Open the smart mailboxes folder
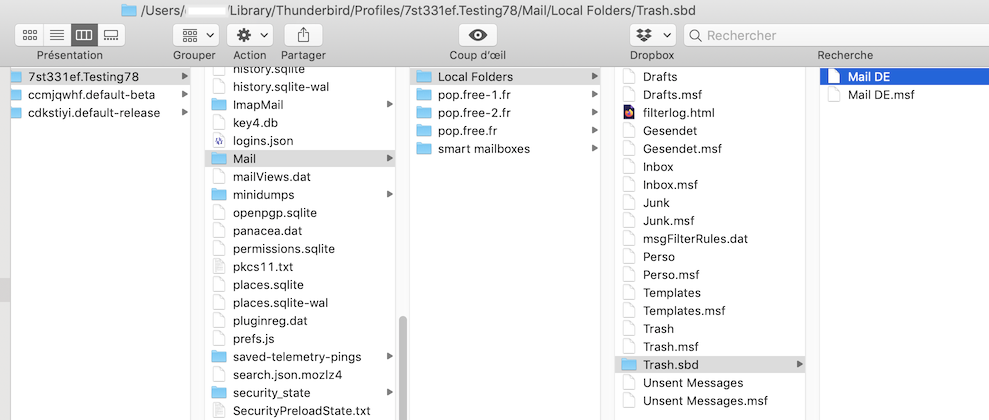Screen dimensions: 989x420 483,149
